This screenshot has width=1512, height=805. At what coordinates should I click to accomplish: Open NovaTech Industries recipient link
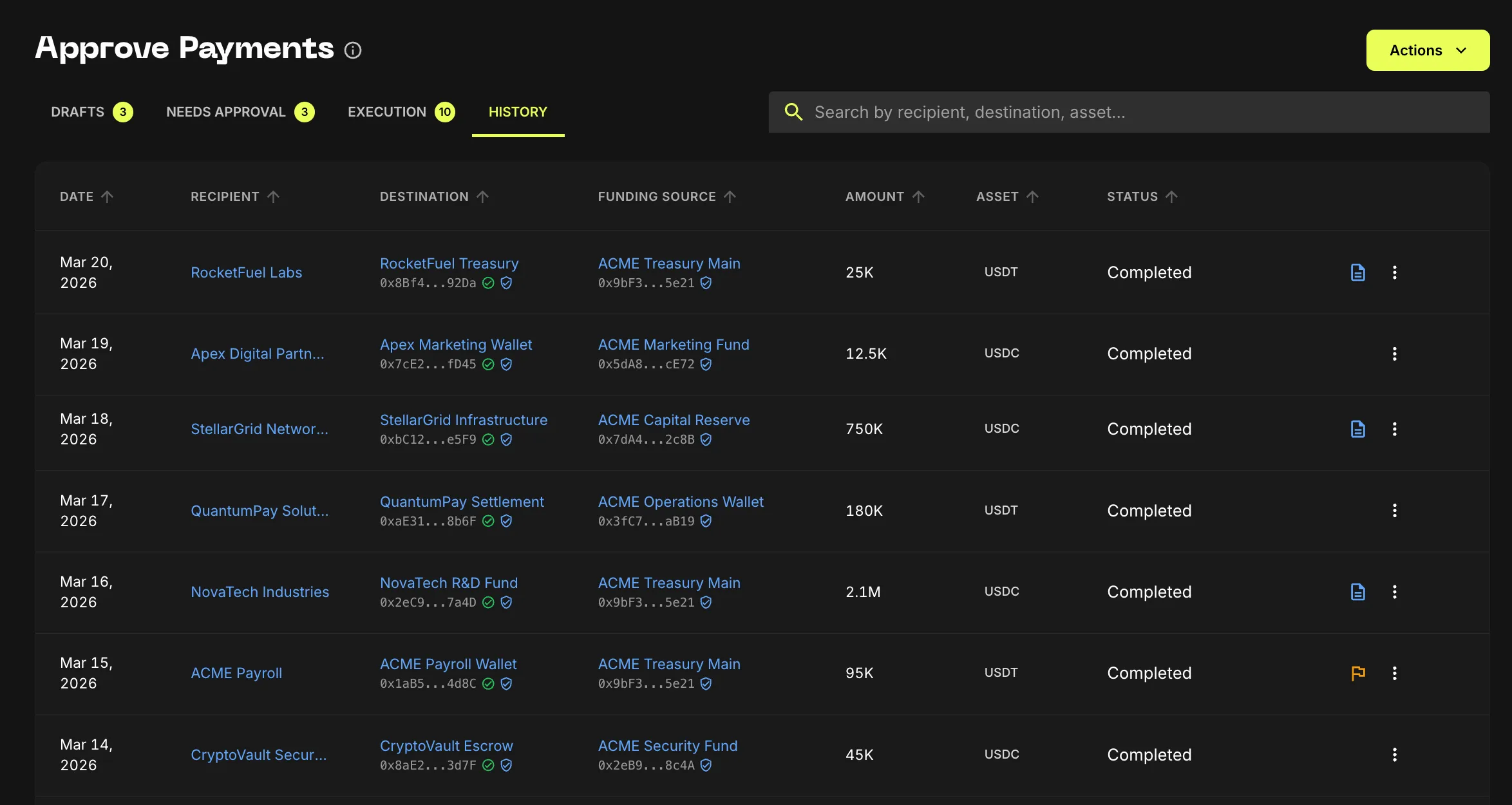260,592
